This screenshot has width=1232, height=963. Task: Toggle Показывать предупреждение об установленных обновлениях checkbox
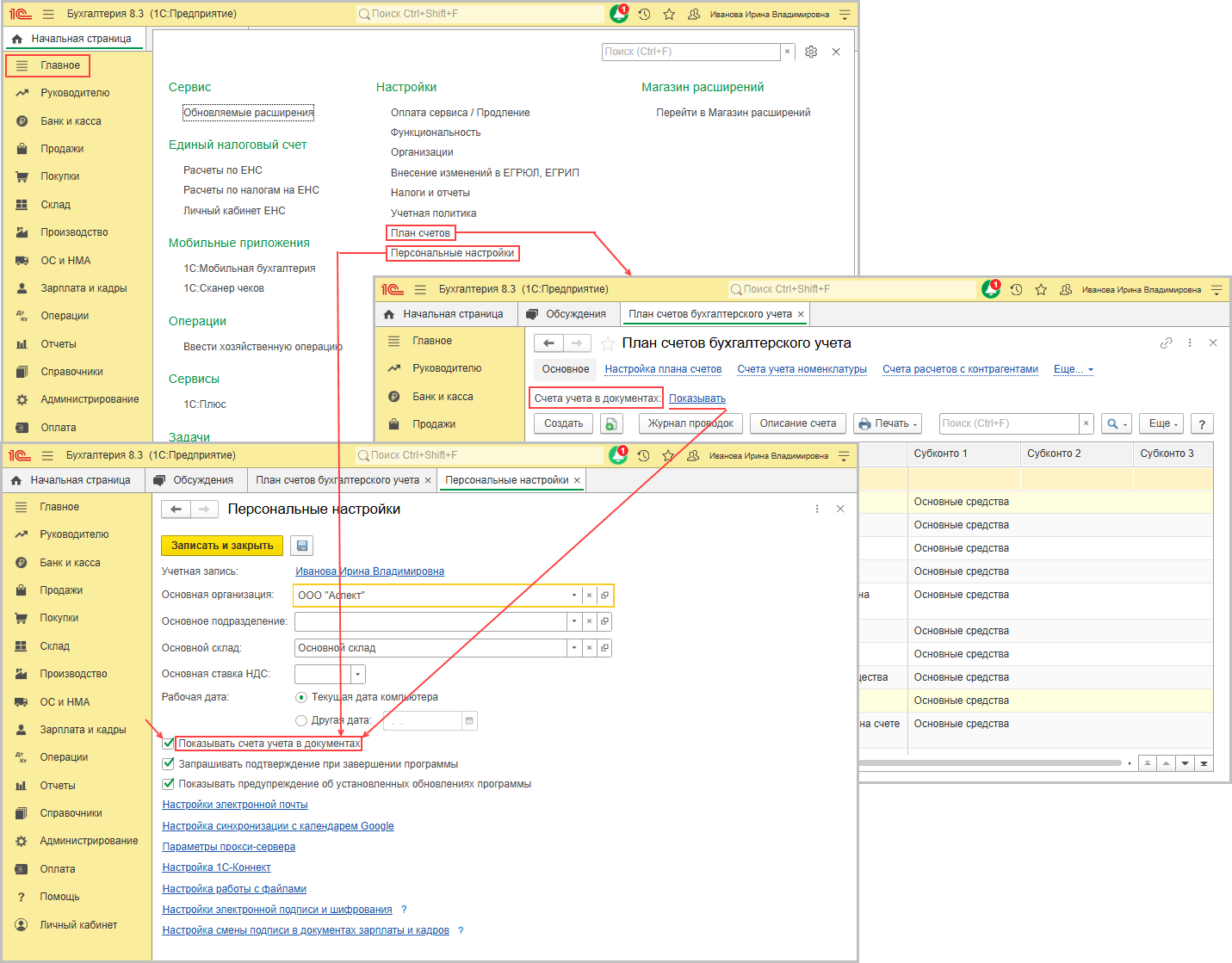tap(169, 784)
